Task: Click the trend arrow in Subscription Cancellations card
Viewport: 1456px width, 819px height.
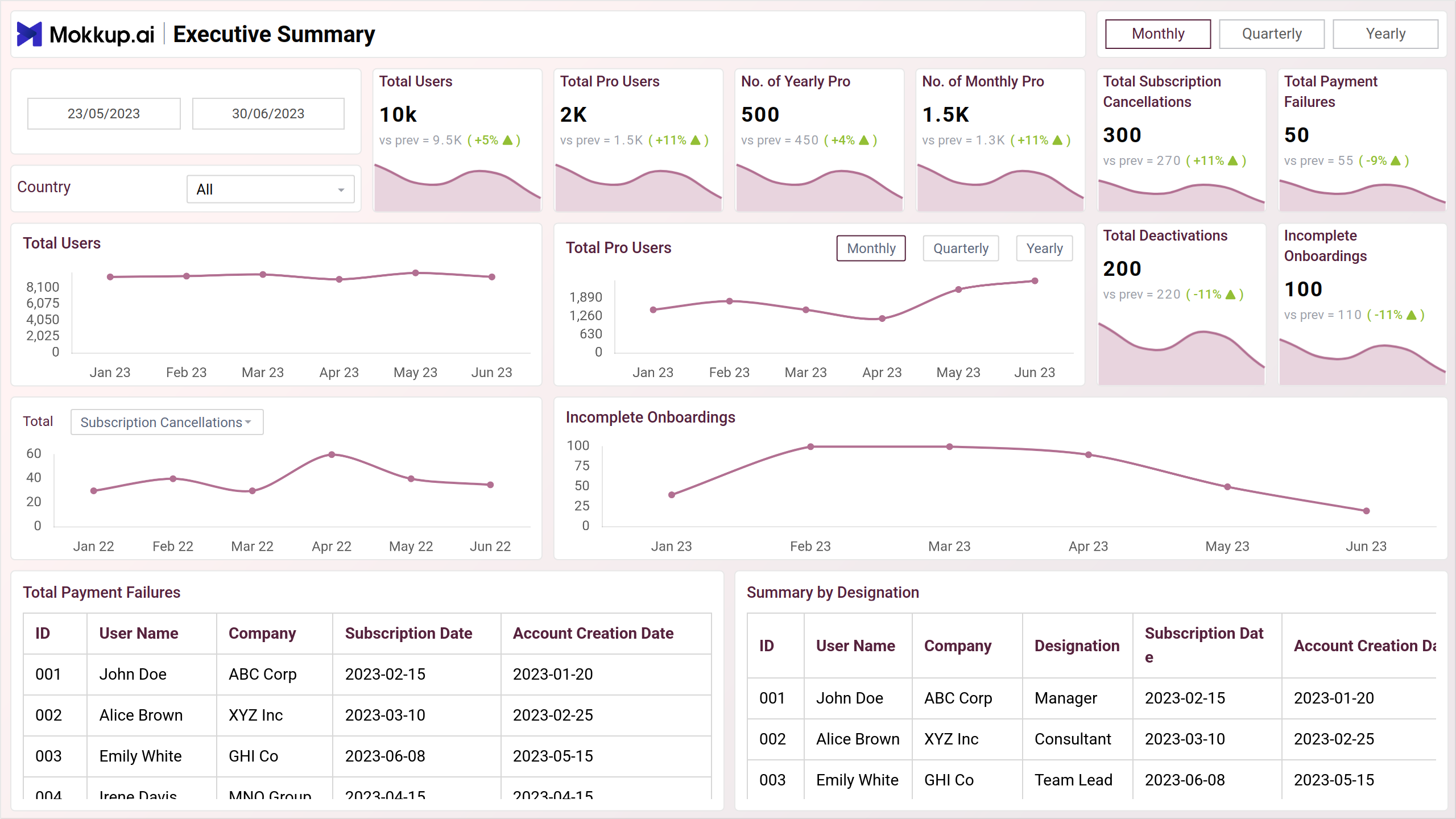Action: [x=1232, y=160]
